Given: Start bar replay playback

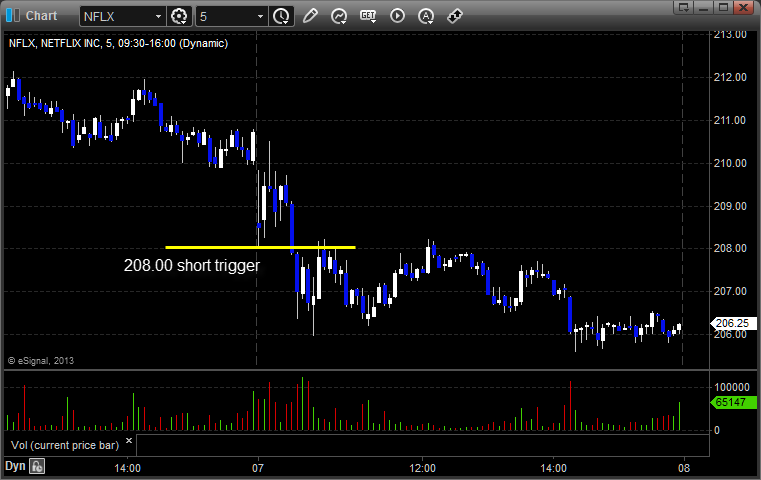Looking at the screenshot, I should click(x=397, y=16).
